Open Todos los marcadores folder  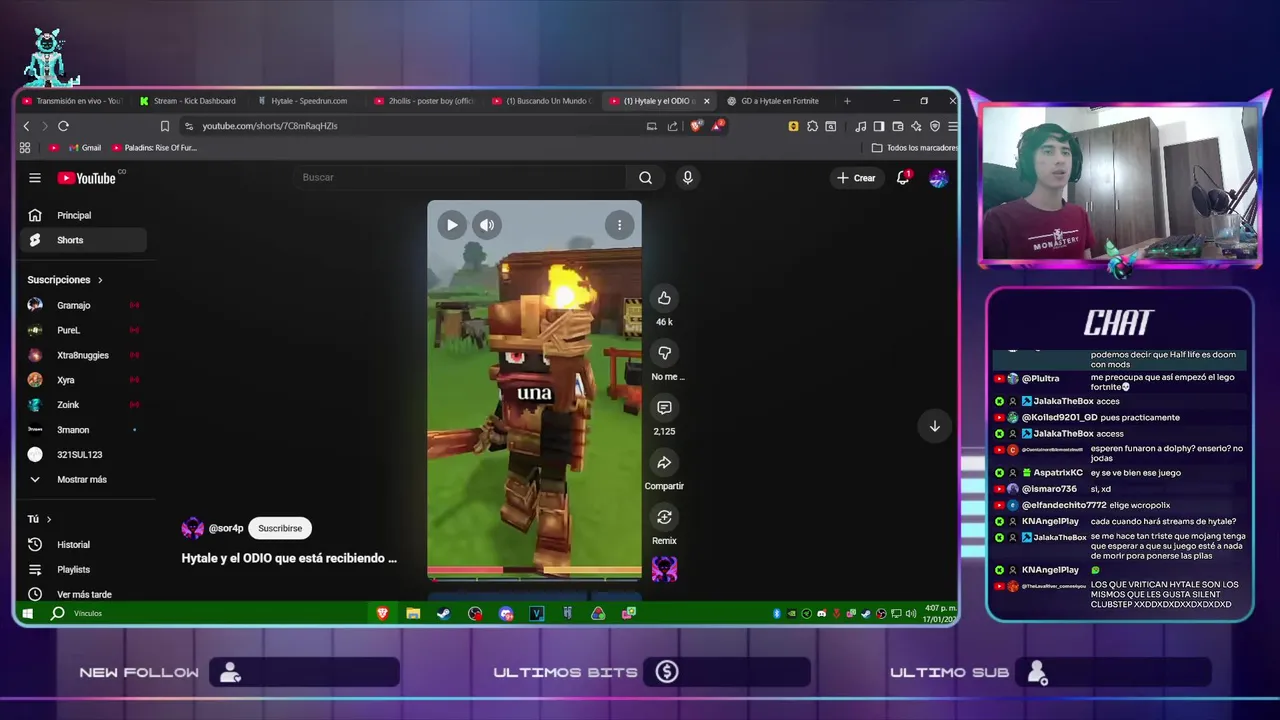[915, 148]
